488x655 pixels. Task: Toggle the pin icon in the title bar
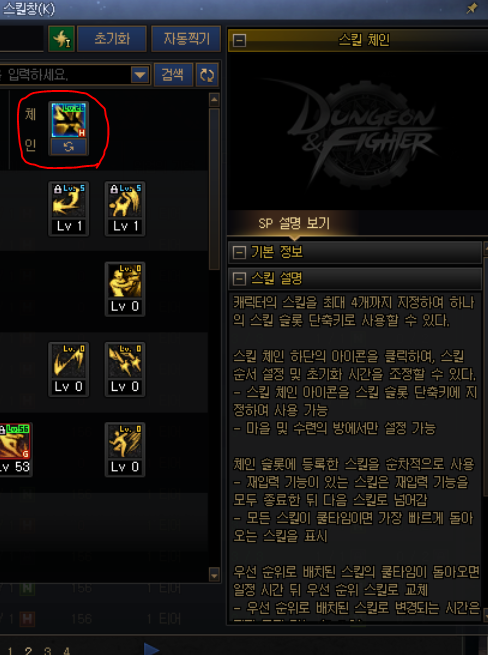472,8
